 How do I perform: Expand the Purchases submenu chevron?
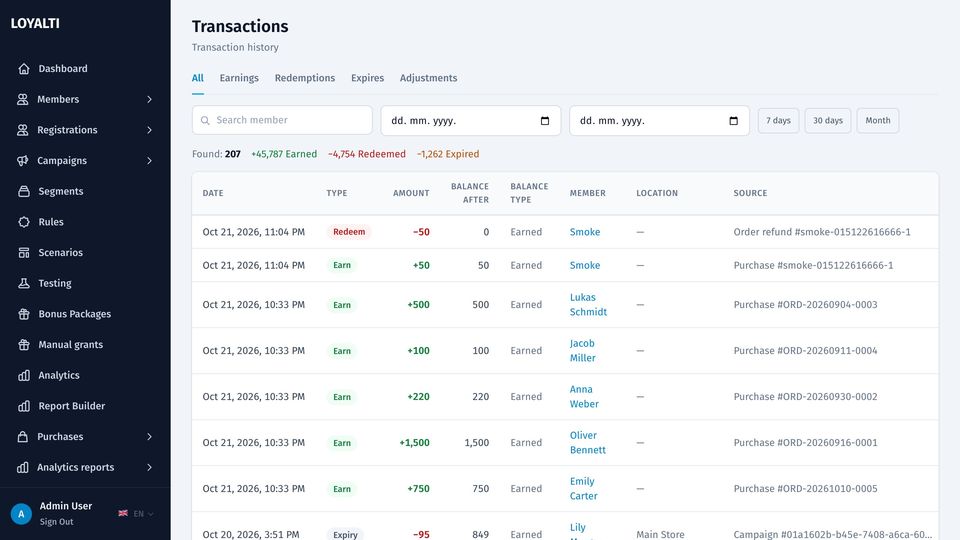pos(149,437)
